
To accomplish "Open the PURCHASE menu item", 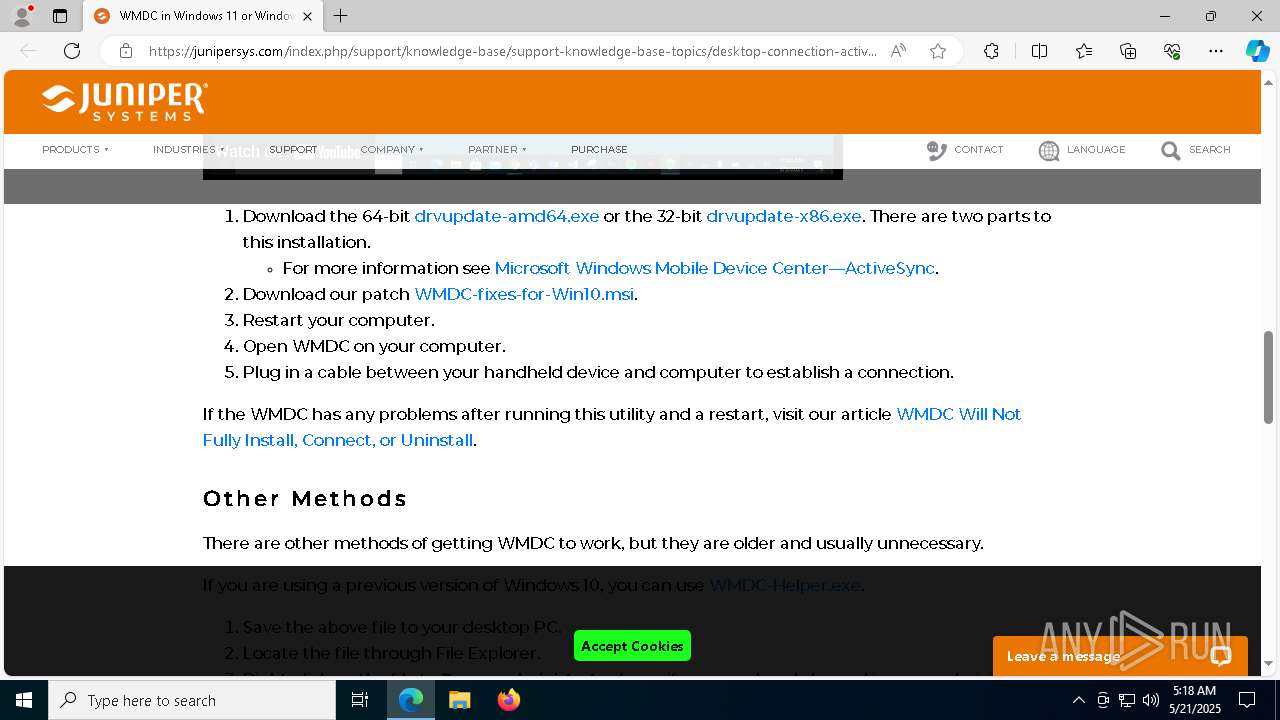I will click(599, 149).
